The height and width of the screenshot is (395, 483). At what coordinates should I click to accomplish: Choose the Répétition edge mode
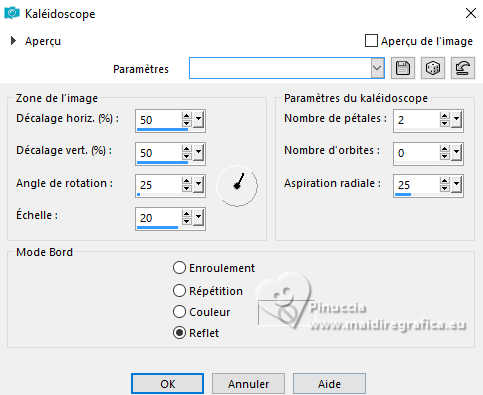[x=179, y=291]
